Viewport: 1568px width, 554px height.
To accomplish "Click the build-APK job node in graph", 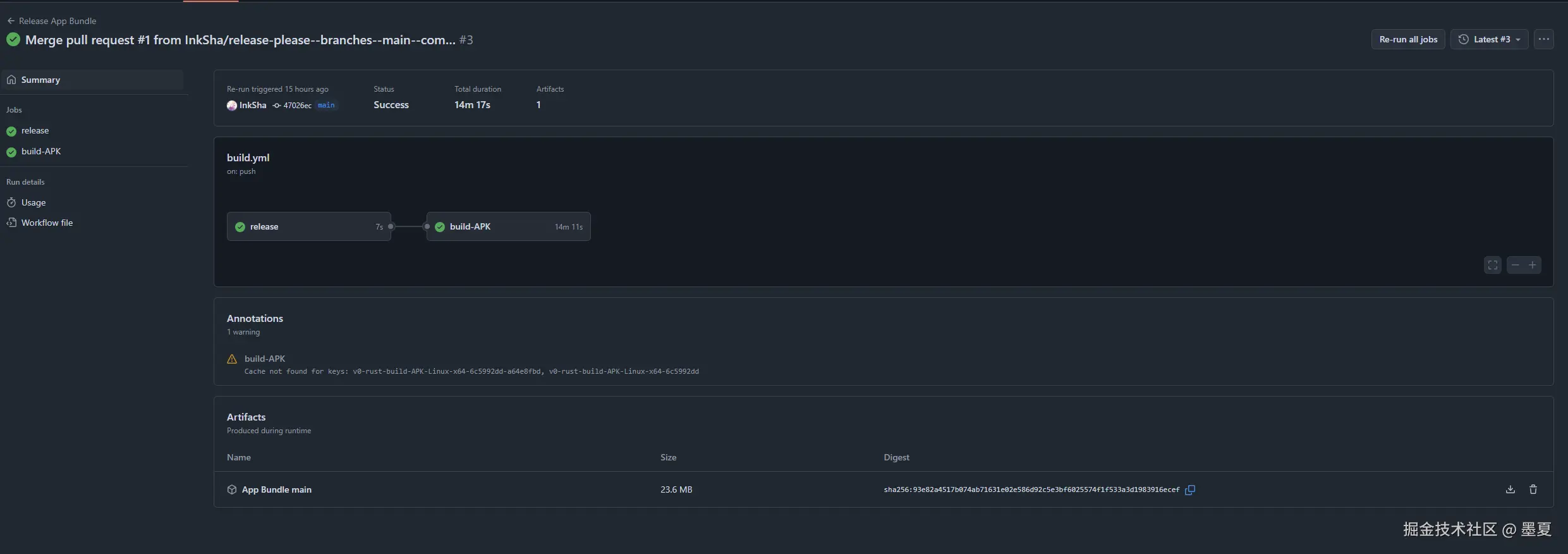I will [509, 226].
